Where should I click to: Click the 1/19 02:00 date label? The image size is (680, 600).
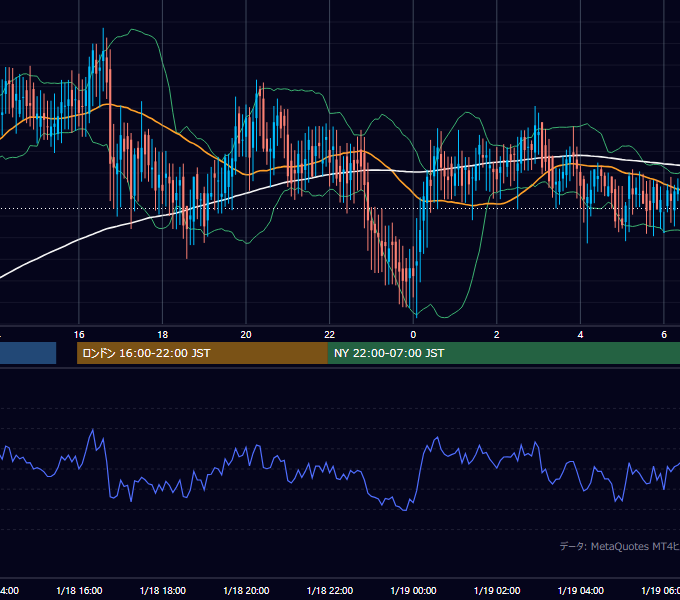click(x=497, y=590)
